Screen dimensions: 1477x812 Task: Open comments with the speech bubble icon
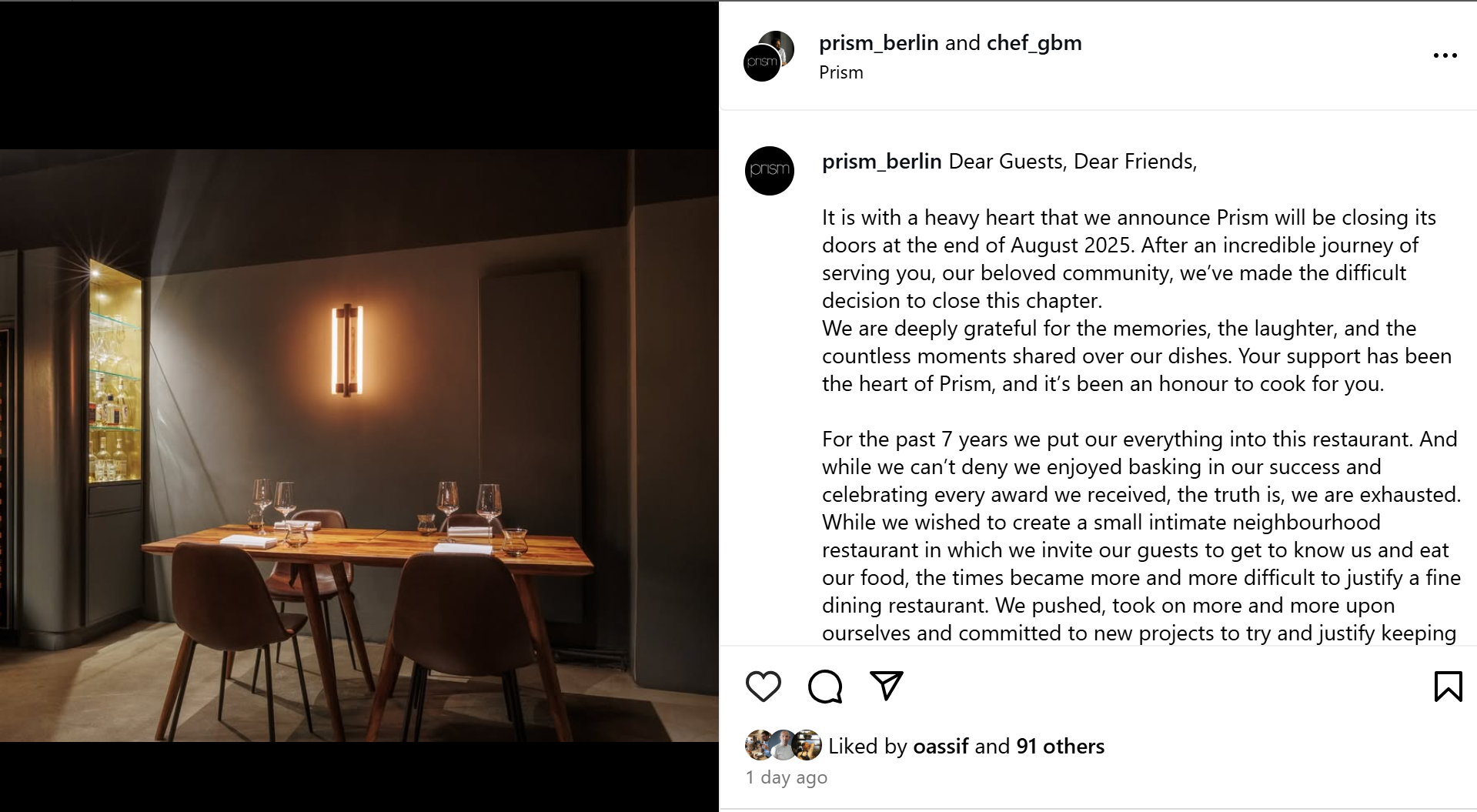(825, 686)
